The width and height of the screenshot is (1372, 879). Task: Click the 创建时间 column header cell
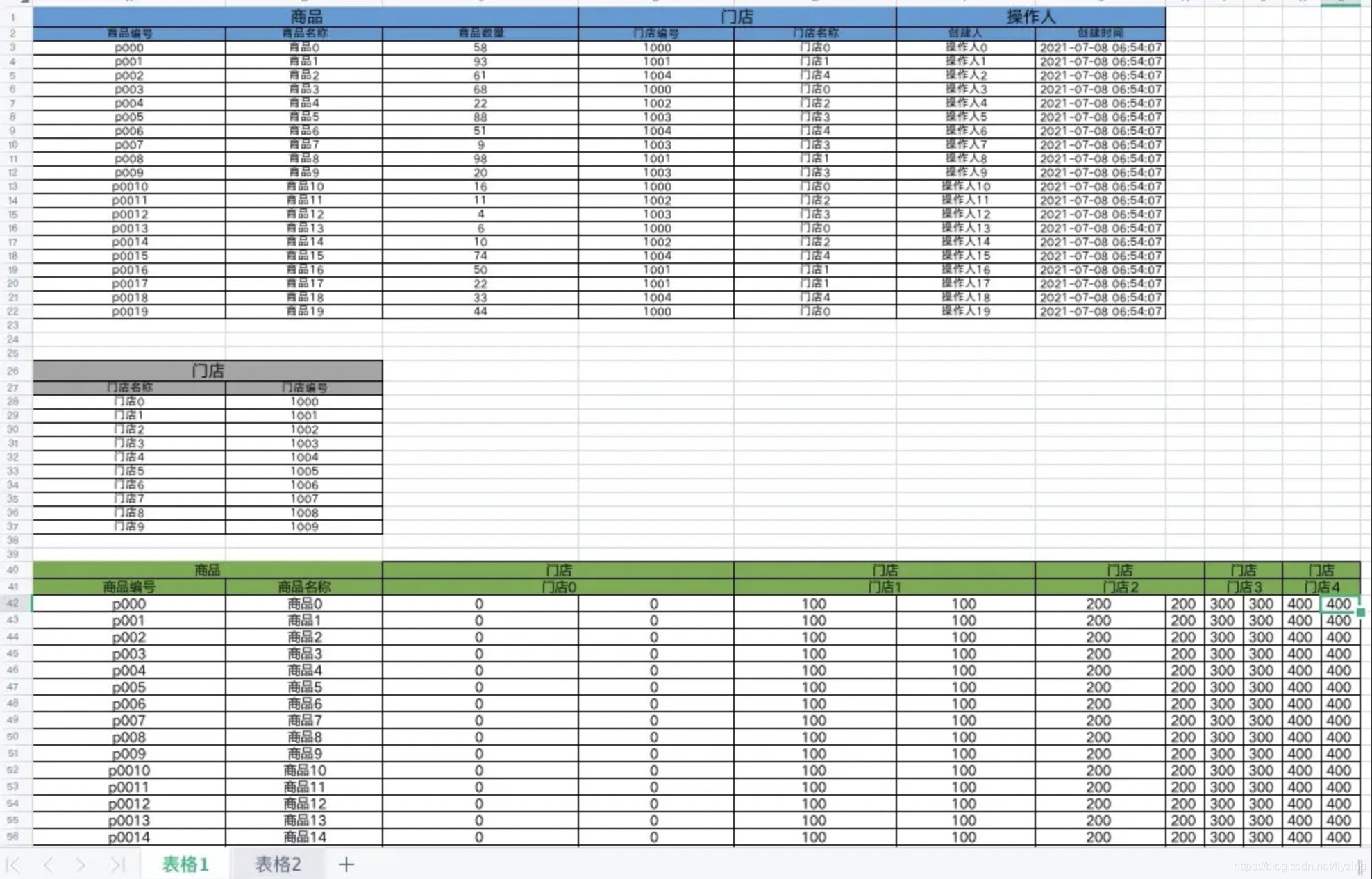coord(1100,33)
